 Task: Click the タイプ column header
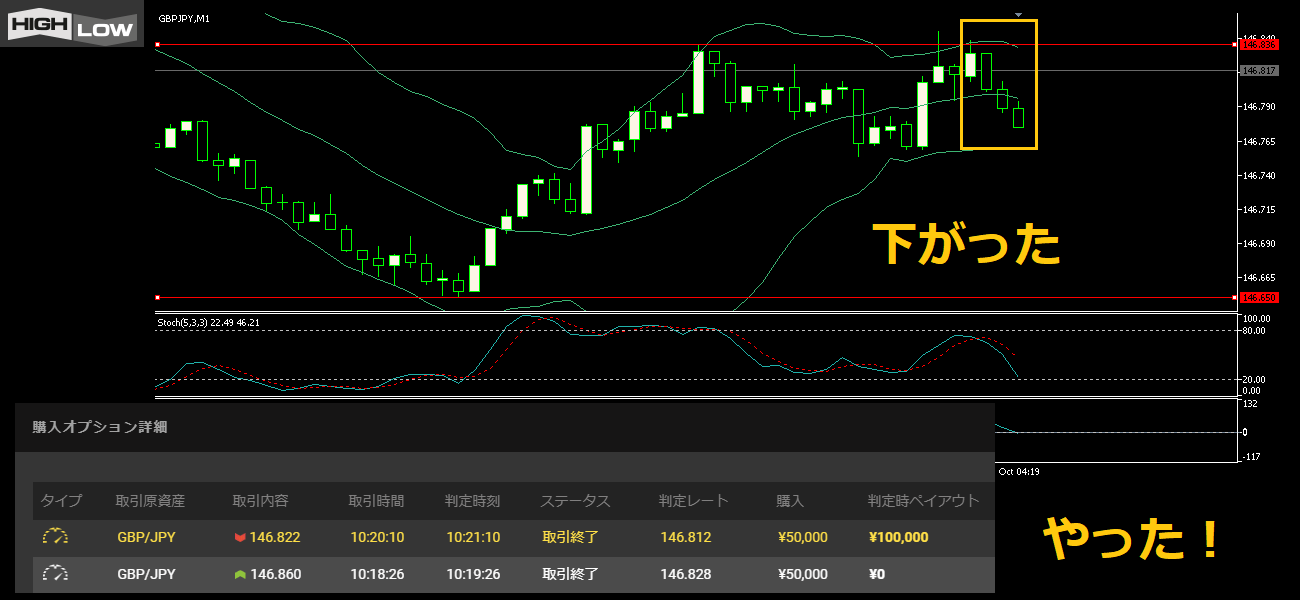[61, 501]
